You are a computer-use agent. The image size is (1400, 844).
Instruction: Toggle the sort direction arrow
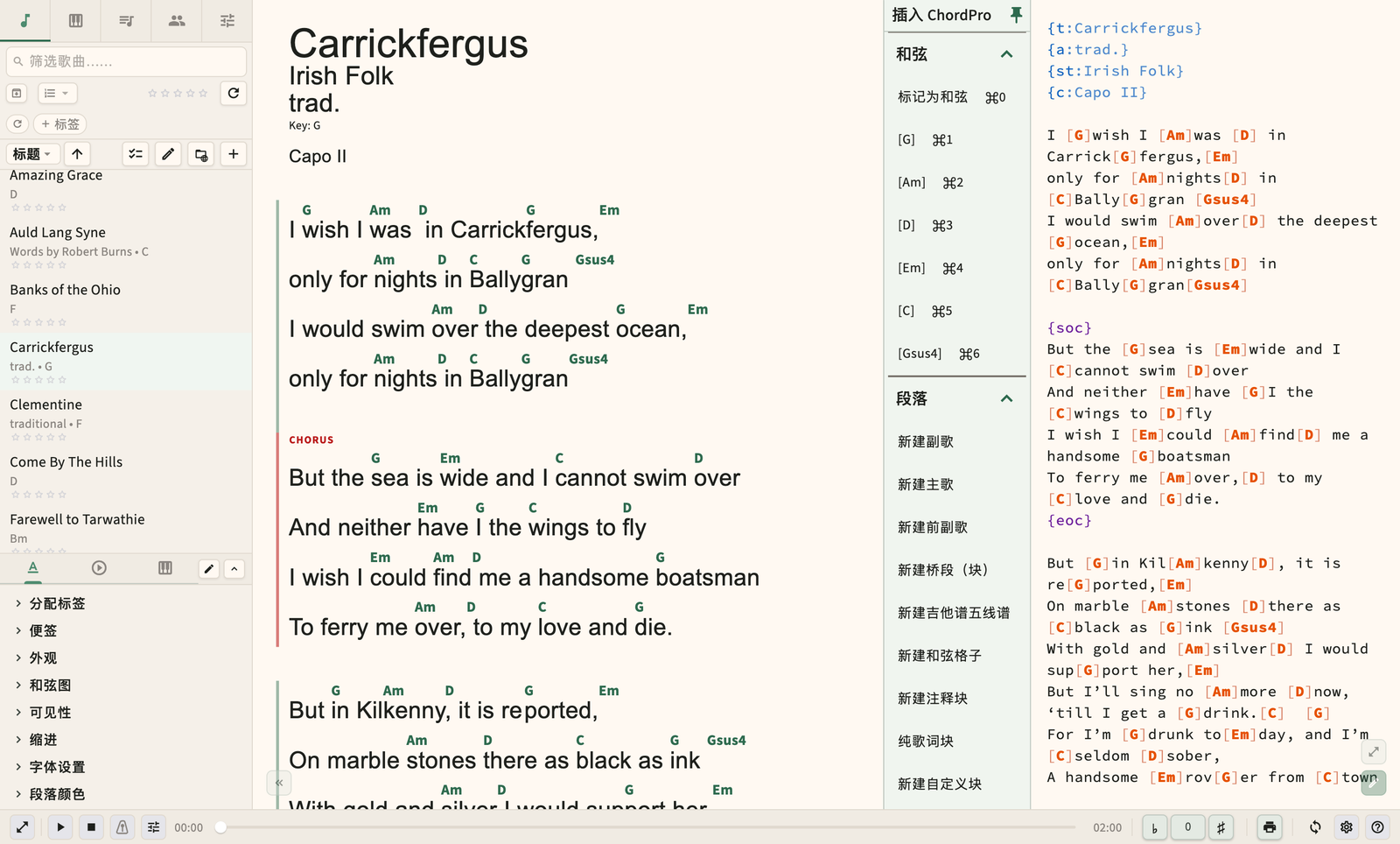tap(77, 154)
